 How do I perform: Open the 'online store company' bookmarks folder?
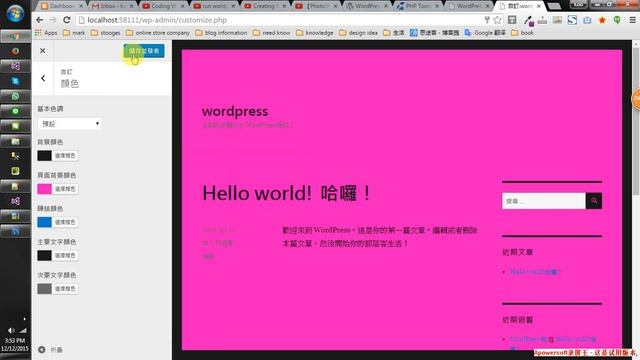pyautogui.click(x=158, y=33)
